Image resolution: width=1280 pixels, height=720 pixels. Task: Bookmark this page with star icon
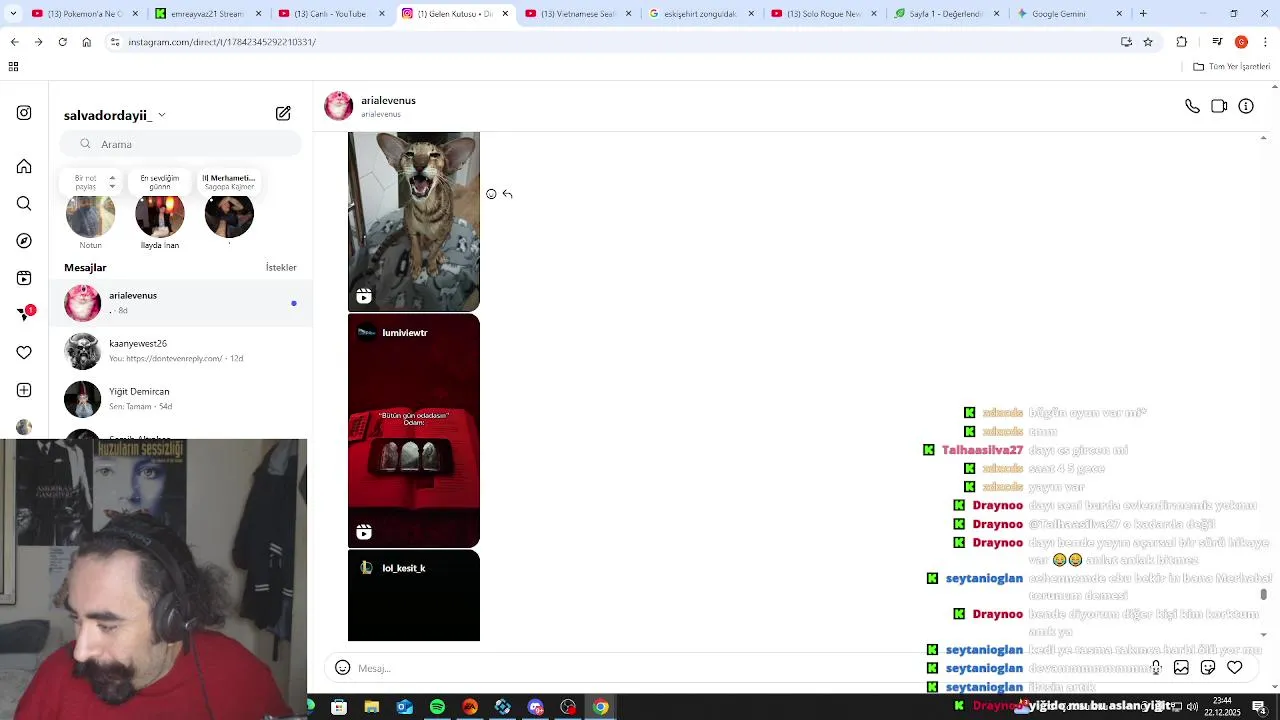pyautogui.click(x=1148, y=42)
